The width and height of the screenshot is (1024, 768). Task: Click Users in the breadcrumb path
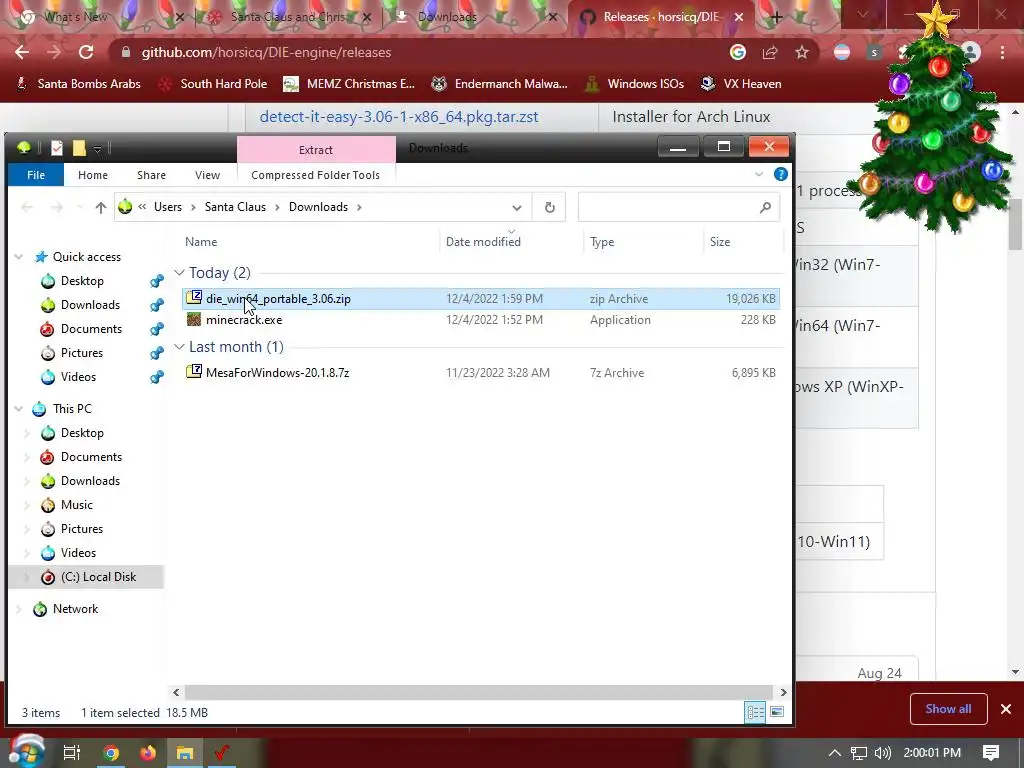tap(168, 207)
